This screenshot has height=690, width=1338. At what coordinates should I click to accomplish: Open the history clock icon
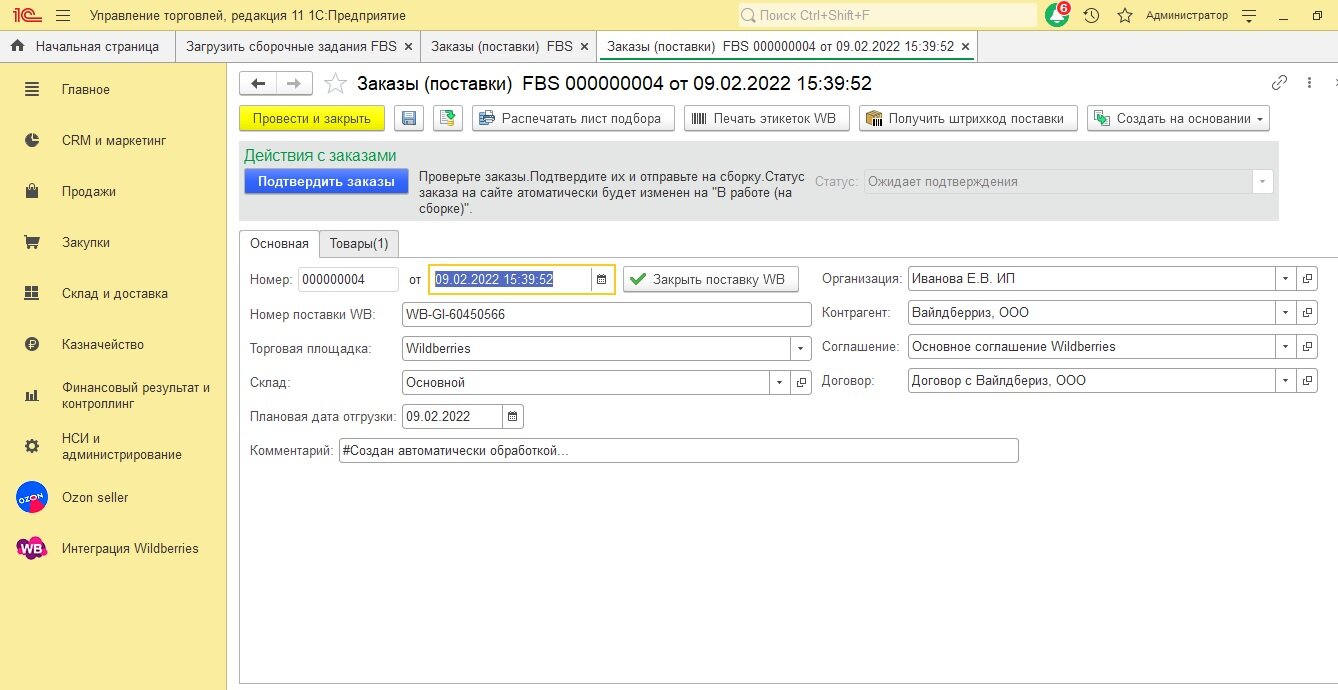(x=1092, y=15)
